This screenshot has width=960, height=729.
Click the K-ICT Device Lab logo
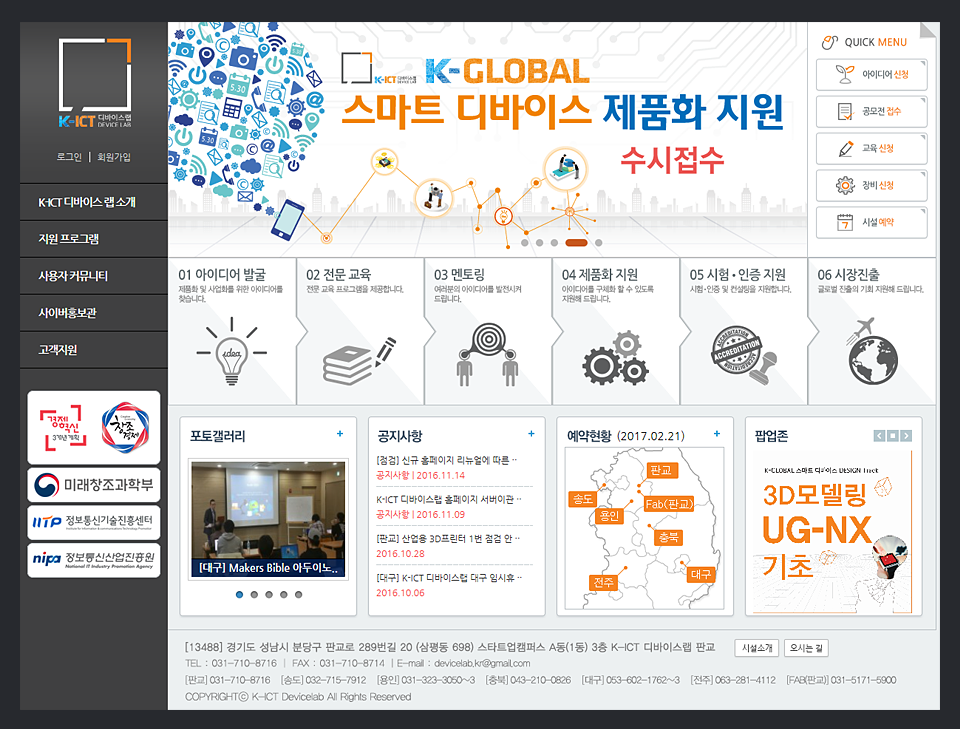pyautogui.click(x=95, y=83)
